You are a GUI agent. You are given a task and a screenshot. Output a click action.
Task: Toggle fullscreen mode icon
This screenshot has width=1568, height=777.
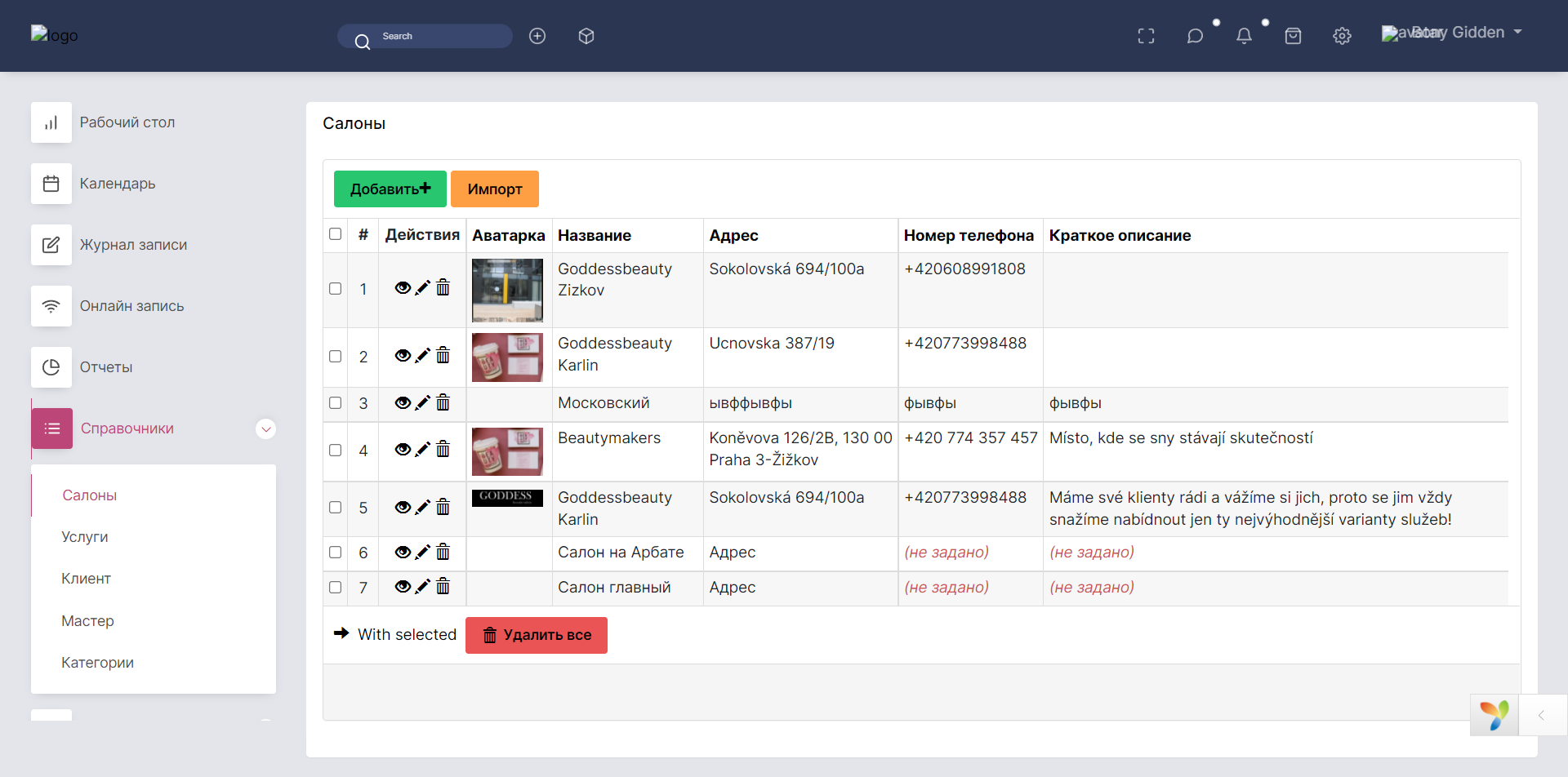click(x=1147, y=36)
